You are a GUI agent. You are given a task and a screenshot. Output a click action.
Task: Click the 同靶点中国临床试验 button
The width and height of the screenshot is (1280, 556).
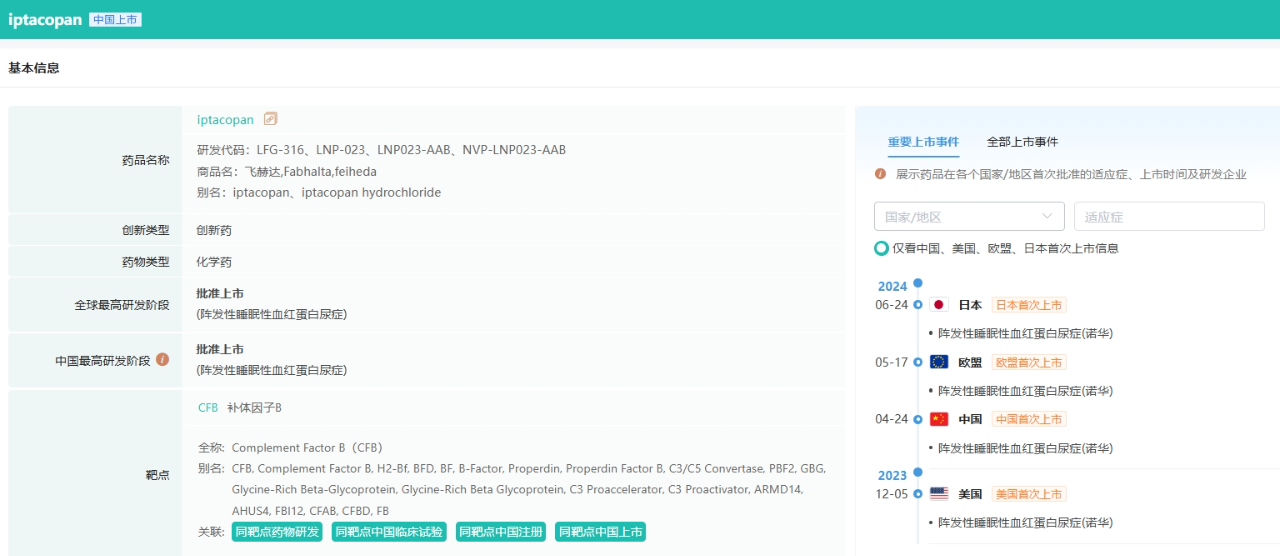[389, 532]
